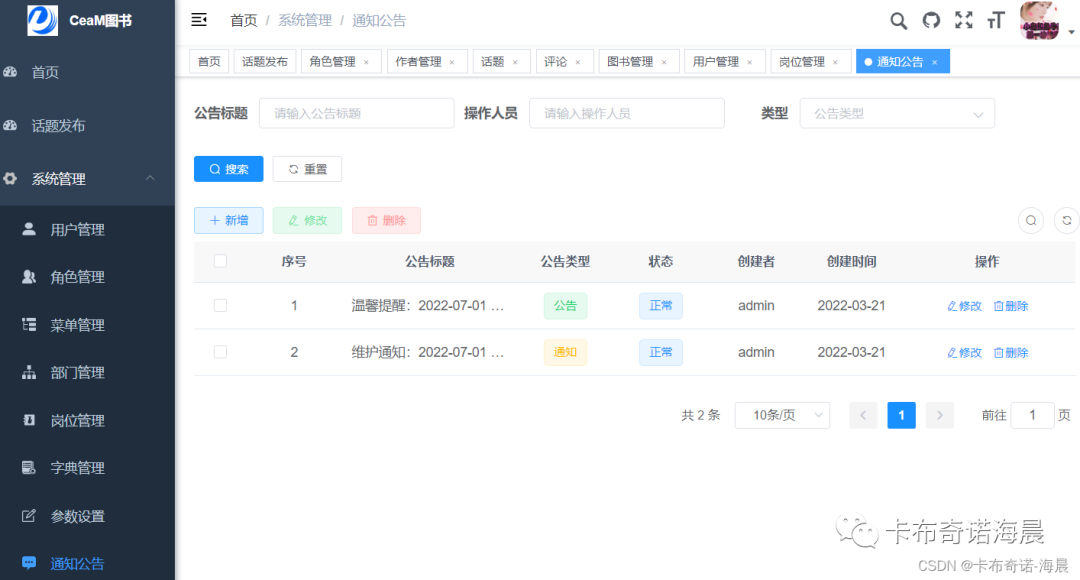
Task: Collapse sidebar with hamburger icon
Action: click(199, 20)
